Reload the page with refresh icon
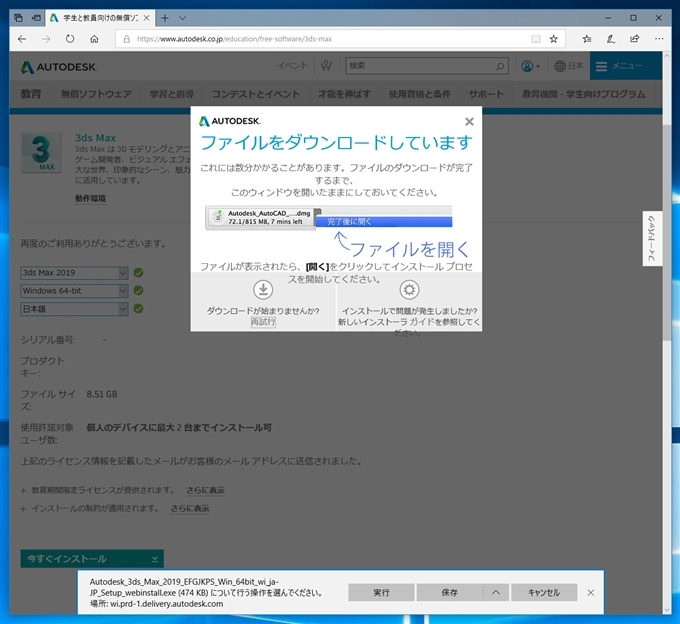 click(x=70, y=39)
